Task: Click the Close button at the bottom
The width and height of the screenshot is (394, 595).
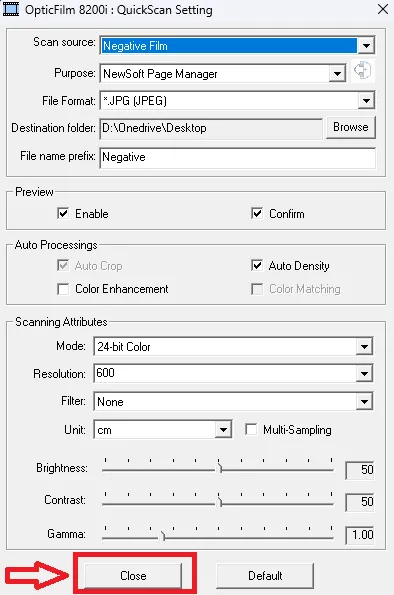Action: pos(133,576)
